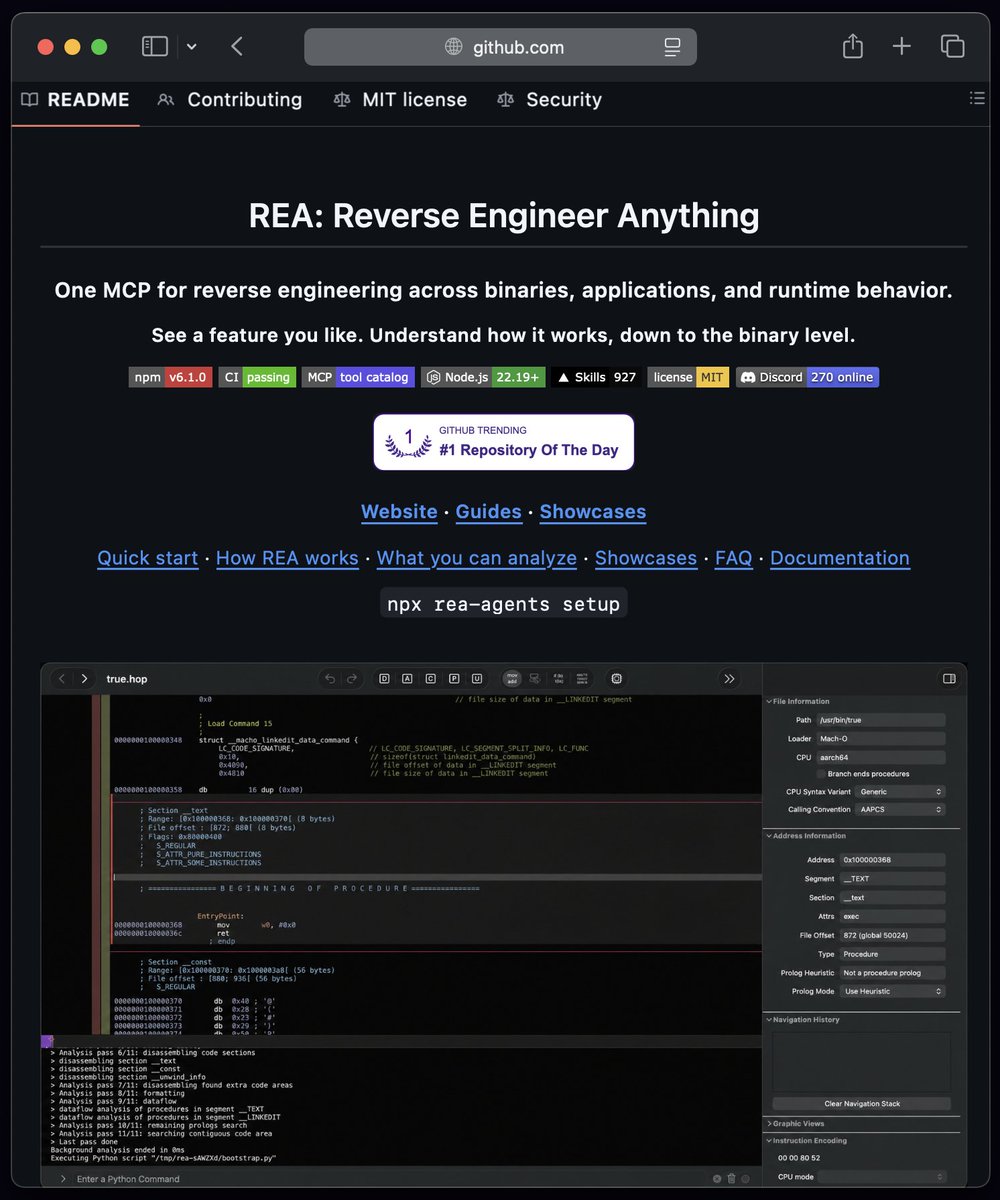Click the Node.js 22.19+ badge
1000x1200 pixels.
[x=483, y=377]
